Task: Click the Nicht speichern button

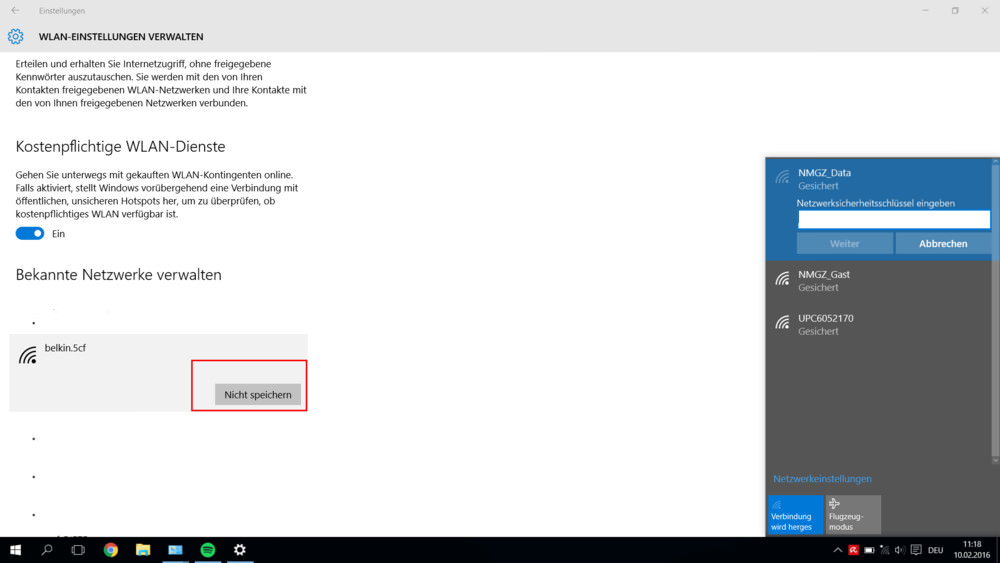Action: pos(258,395)
